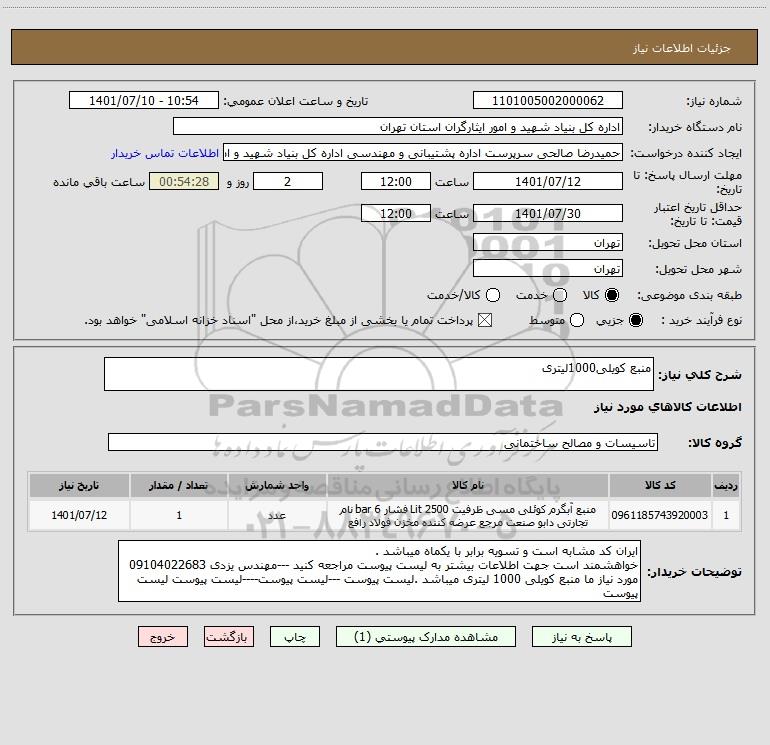Click the 'واحد شمارش' column header

click(277, 485)
